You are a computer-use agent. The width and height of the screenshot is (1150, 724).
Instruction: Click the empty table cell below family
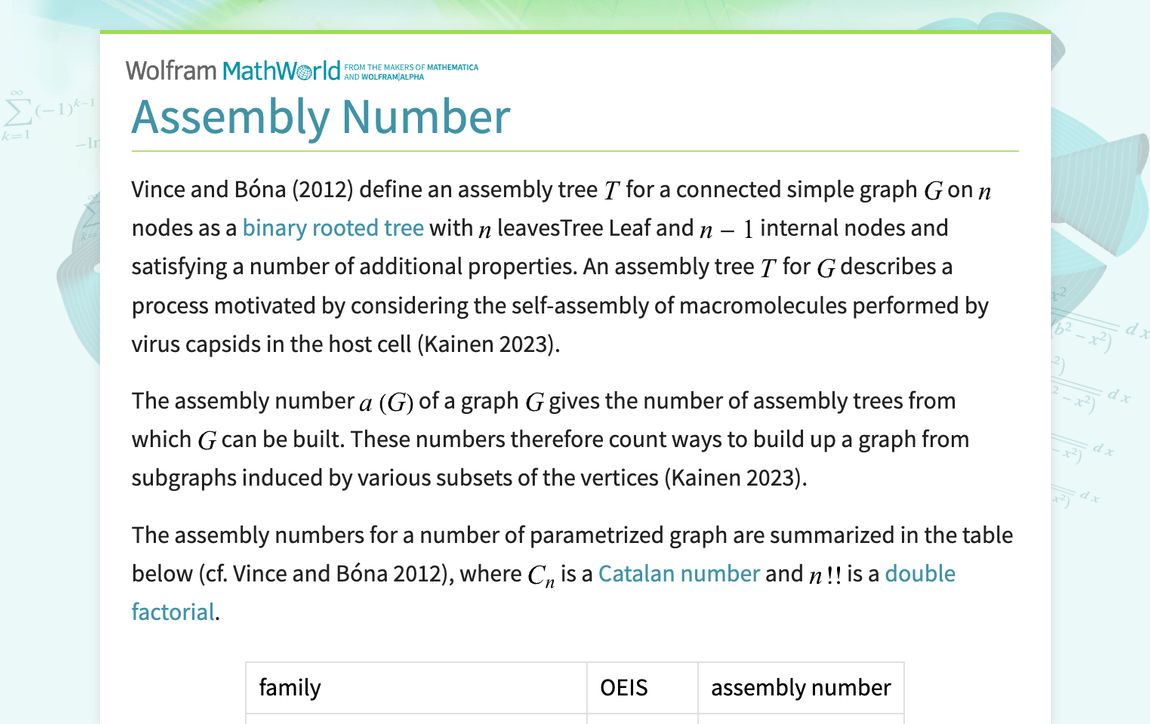tap(415, 718)
